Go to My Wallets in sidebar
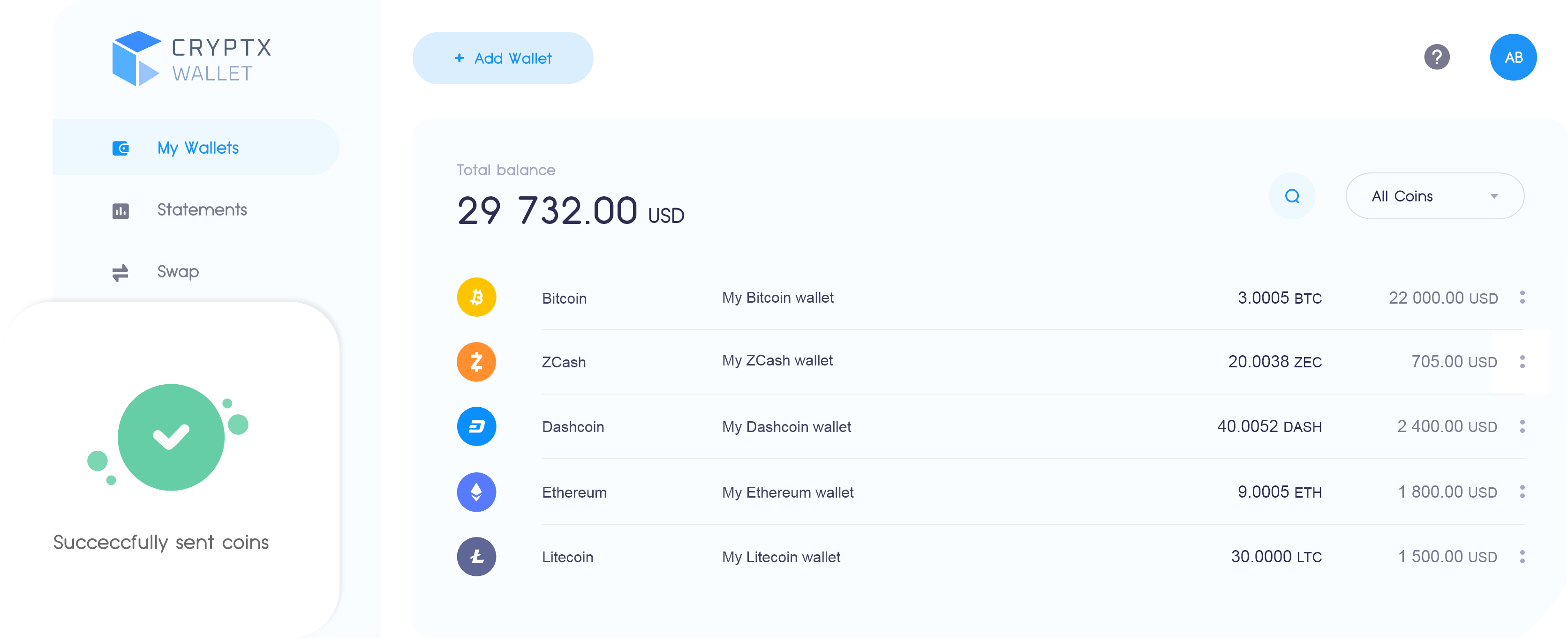1568x641 pixels. pos(196,148)
